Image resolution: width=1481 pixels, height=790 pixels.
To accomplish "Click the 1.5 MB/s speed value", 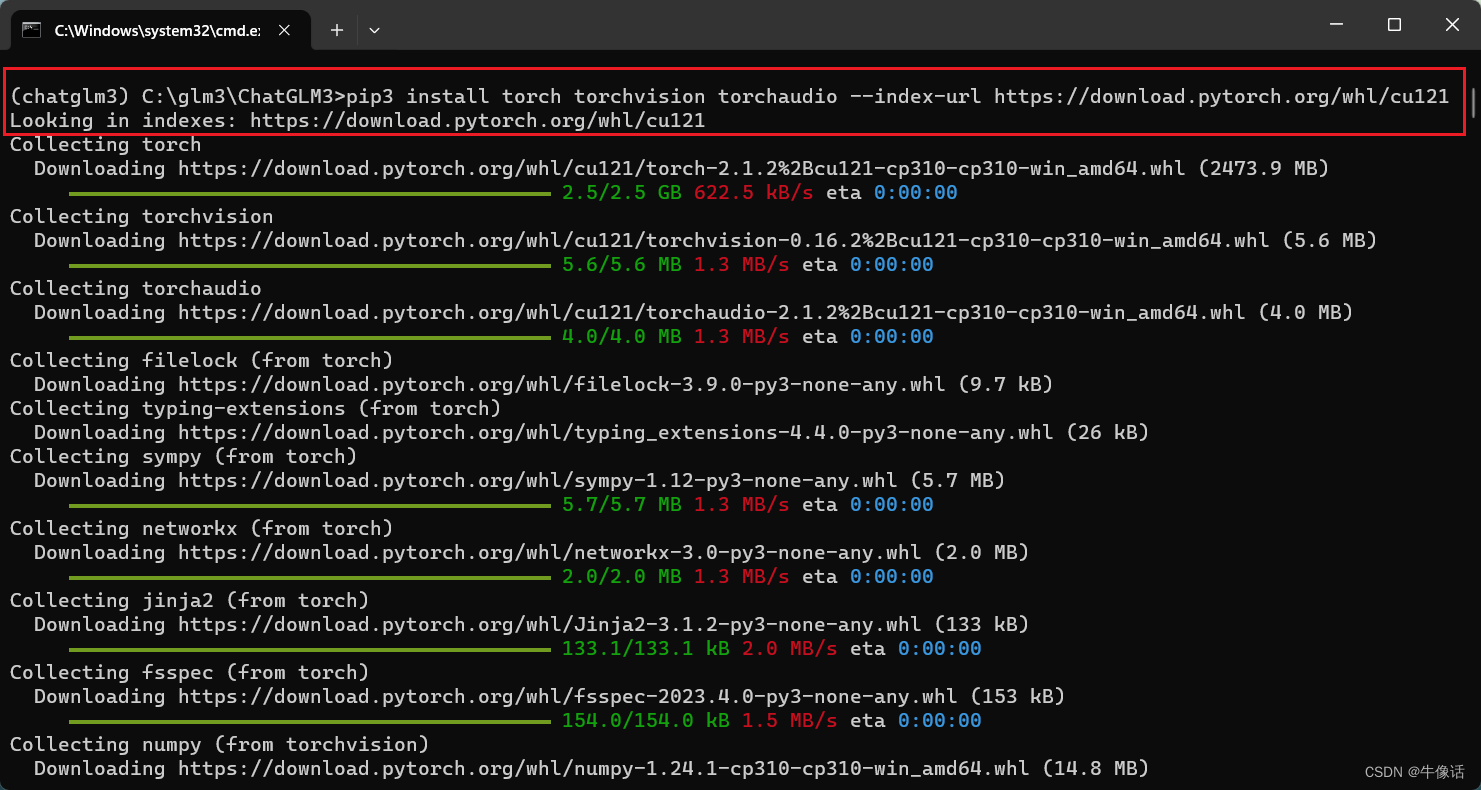I will pyautogui.click(x=789, y=720).
